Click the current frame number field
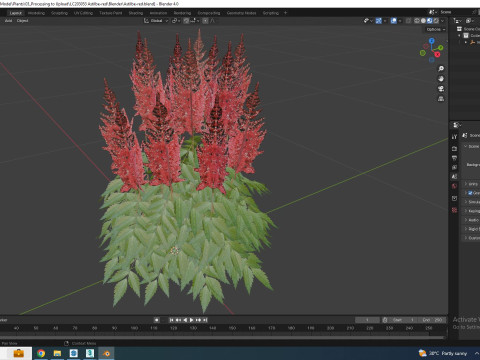The width and height of the screenshot is (480, 360). pos(367,320)
